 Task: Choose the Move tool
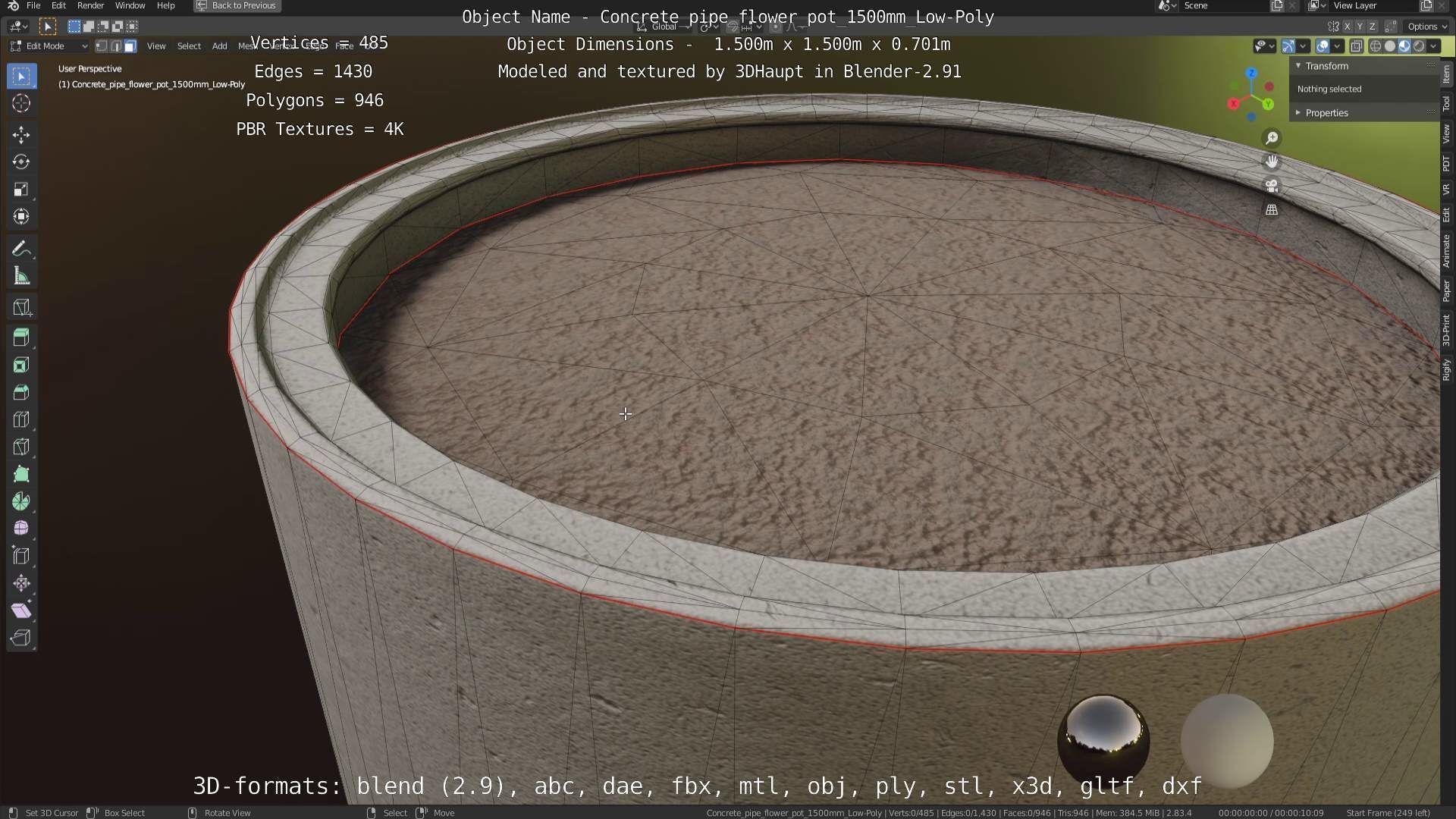(x=21, y=135)
